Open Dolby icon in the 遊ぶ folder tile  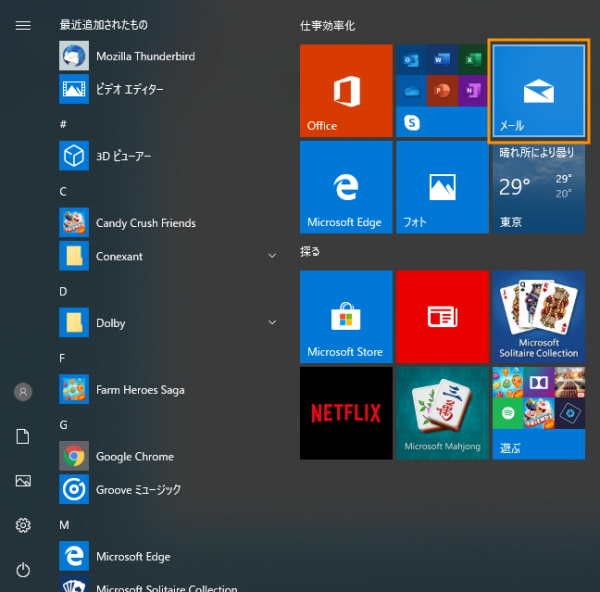[x=539, y=382]
